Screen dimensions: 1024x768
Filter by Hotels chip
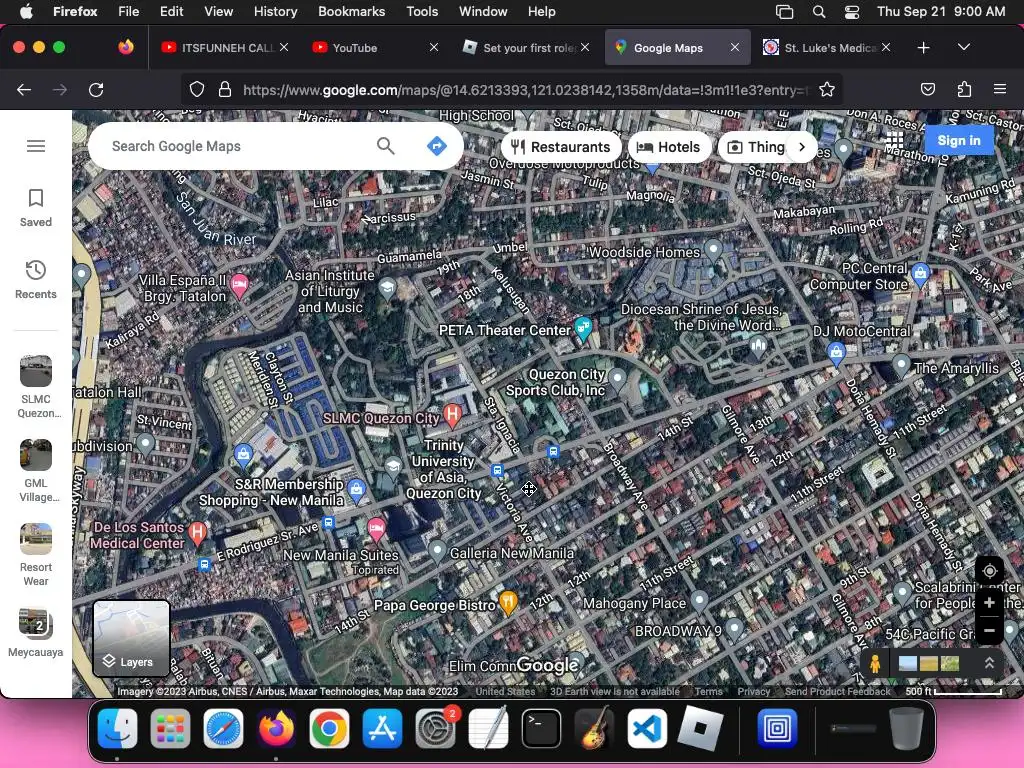click(669, 147)
